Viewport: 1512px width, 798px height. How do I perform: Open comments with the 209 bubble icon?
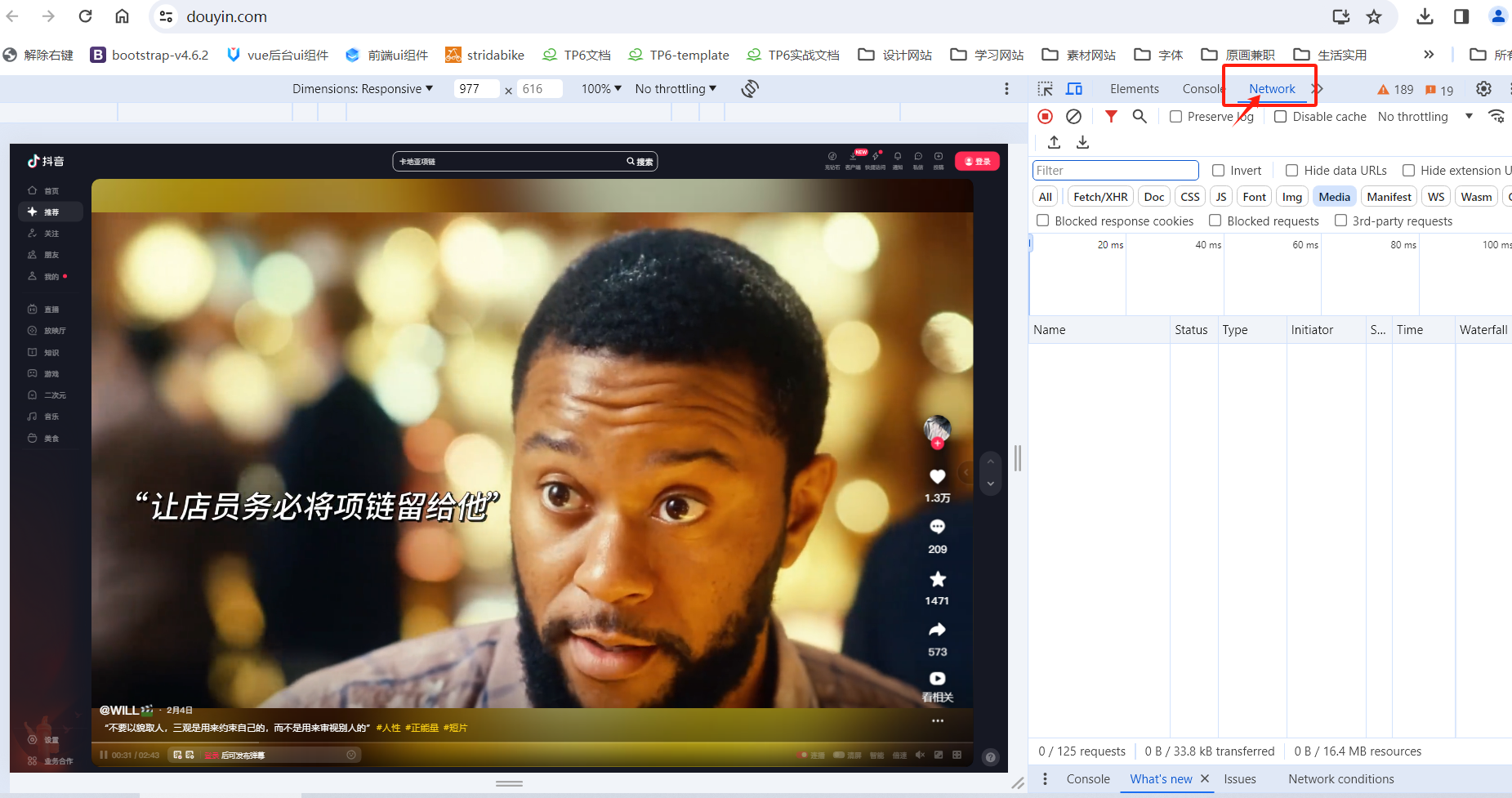(938, 527)
